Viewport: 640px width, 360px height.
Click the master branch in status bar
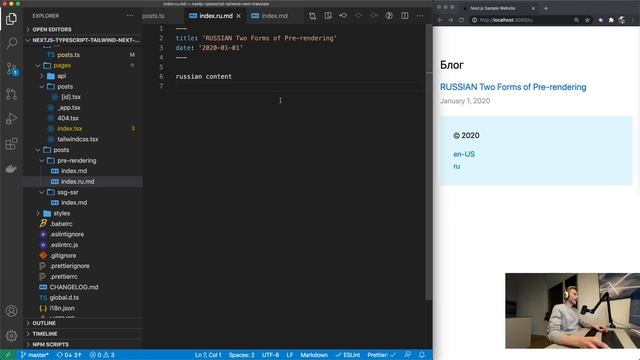tap(34, 355)
